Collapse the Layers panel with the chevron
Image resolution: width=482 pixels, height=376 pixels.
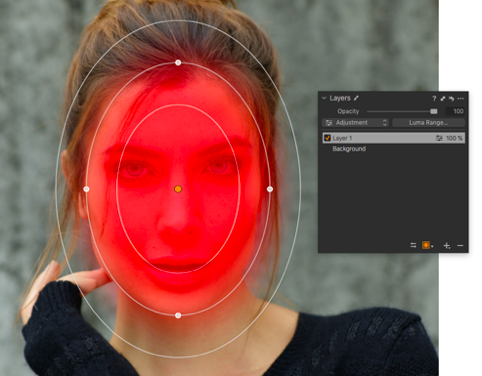tap(324, 98)
